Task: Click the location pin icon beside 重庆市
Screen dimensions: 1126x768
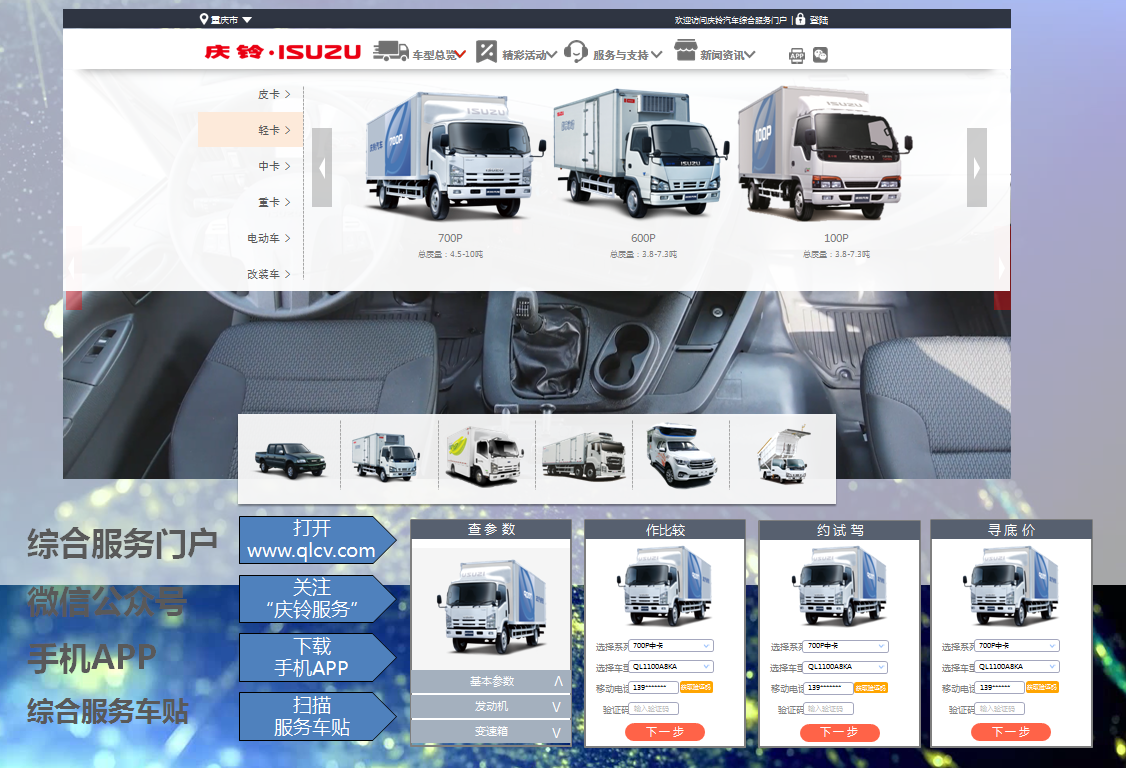Action: (x=204, y=19)
